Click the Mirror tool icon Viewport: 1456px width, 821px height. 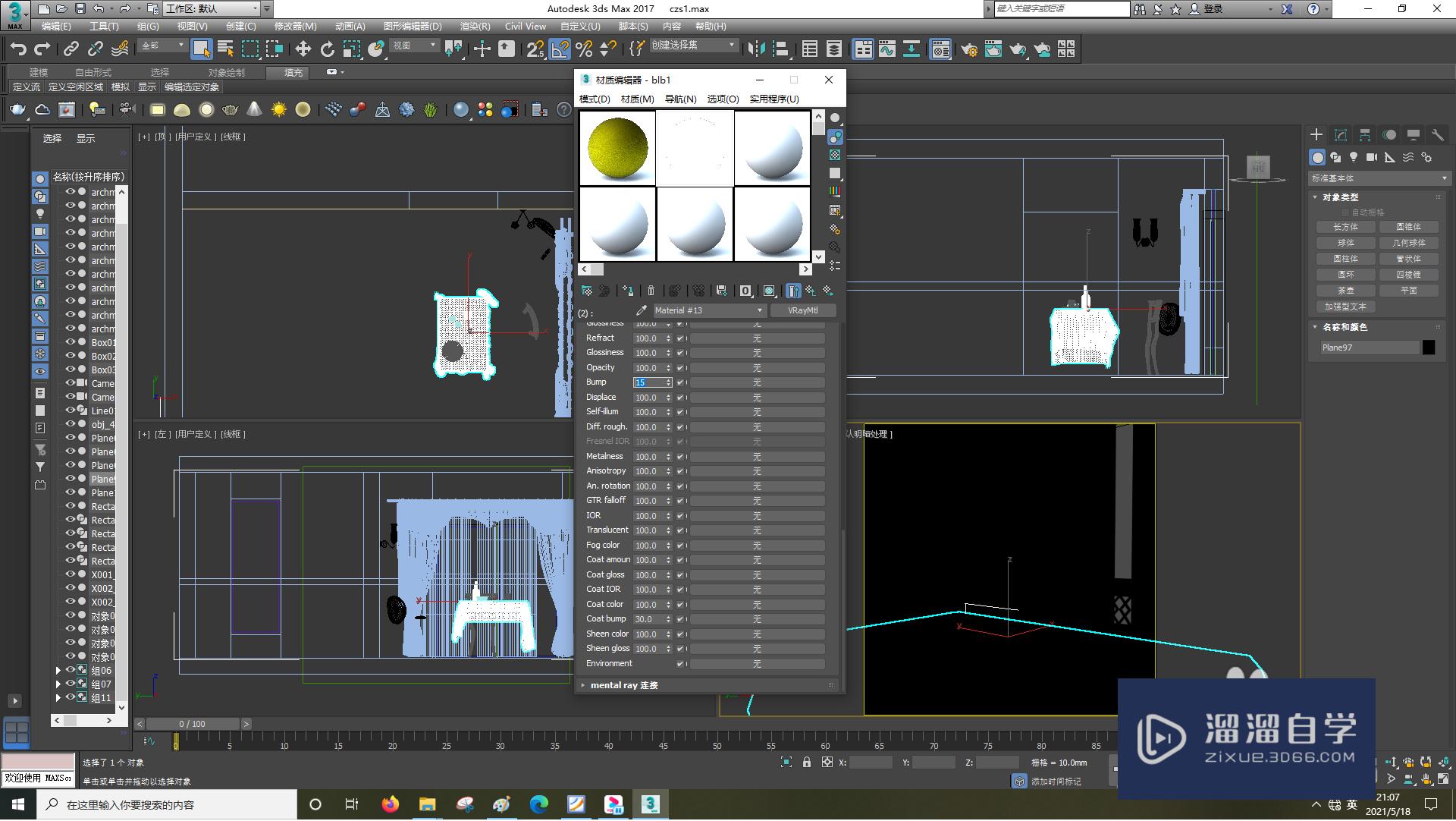[756, 49]
